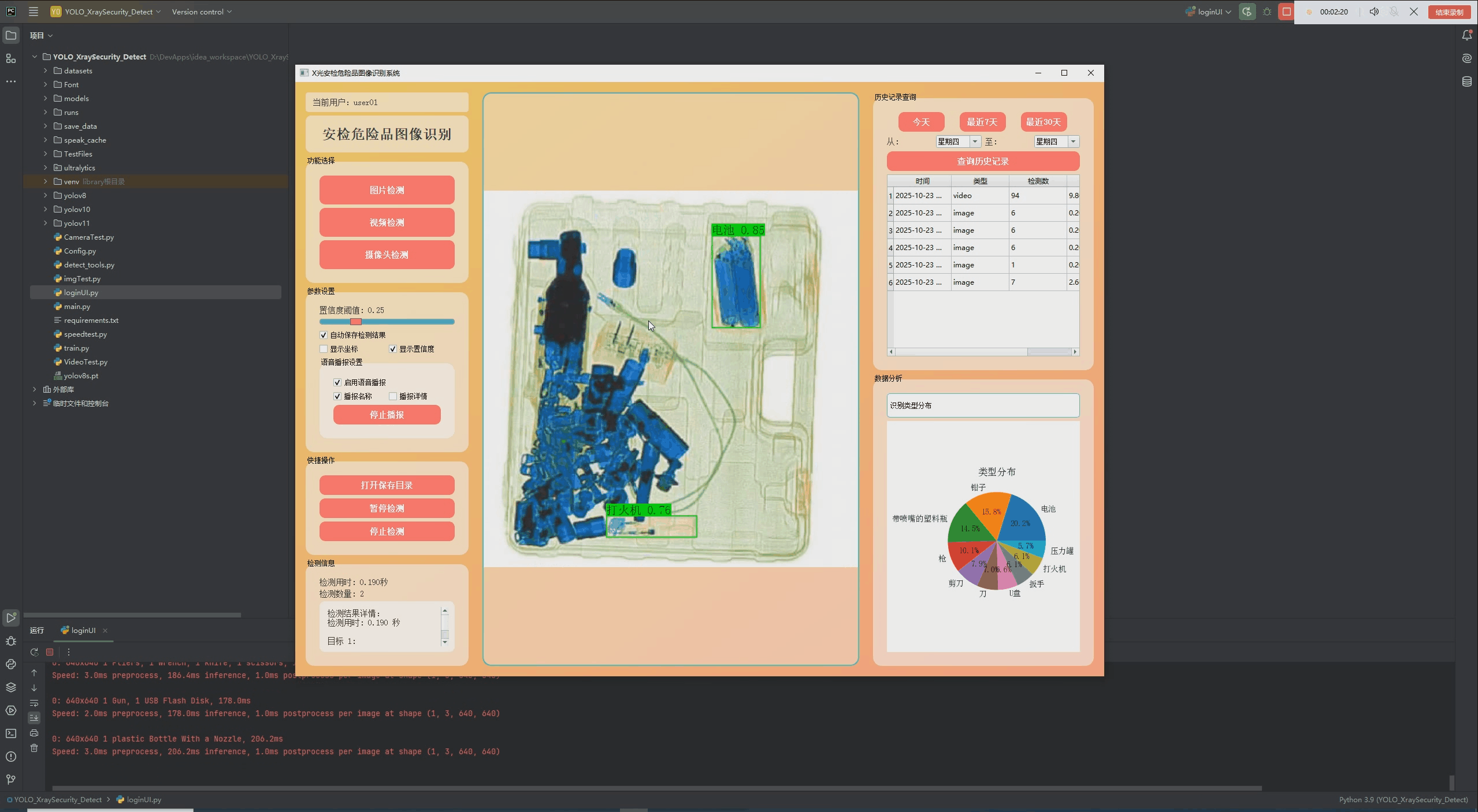1478x812 pixels.
Task: Open the Database tool window icon
Action: [x=1466, y=81]
